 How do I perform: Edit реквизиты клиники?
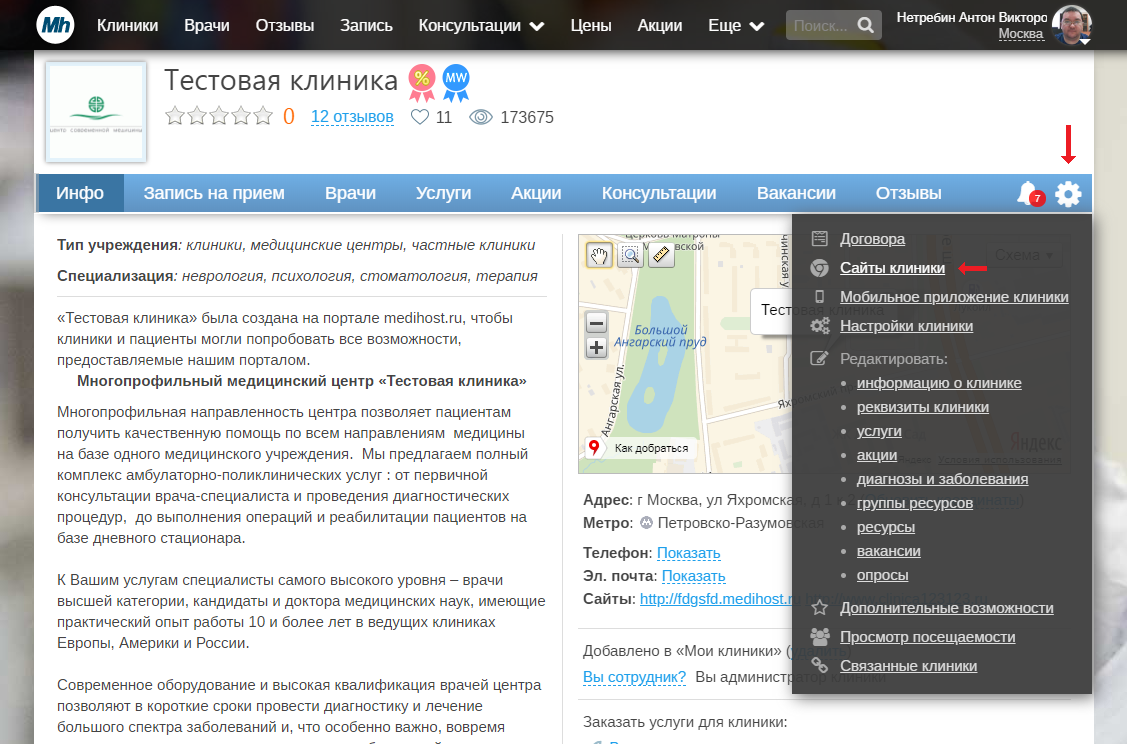pyautogui.click(x=923, y=407)
